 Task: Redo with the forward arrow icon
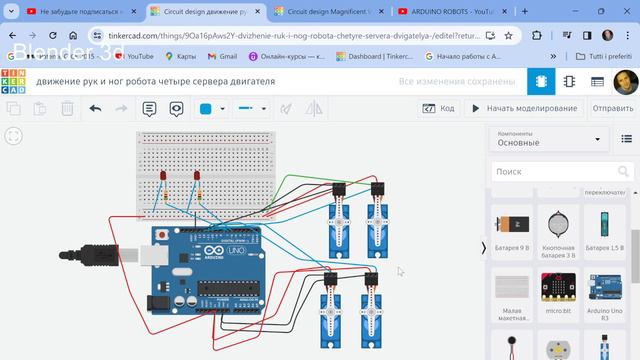[121, 109]
